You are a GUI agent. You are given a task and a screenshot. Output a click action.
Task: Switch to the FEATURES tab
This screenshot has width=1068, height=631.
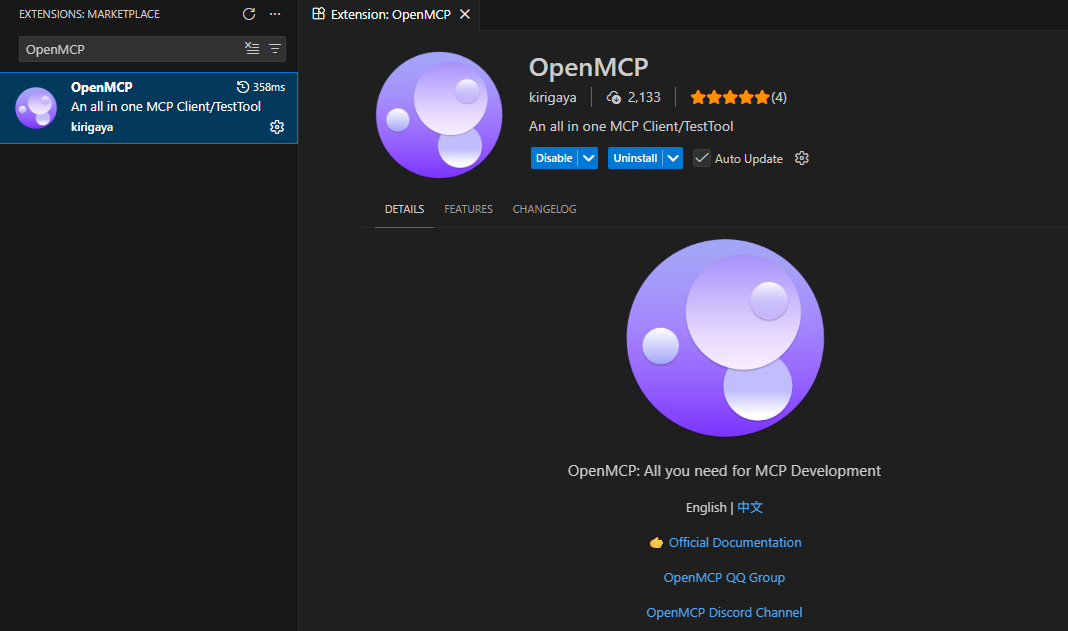(x=469, y=209)
